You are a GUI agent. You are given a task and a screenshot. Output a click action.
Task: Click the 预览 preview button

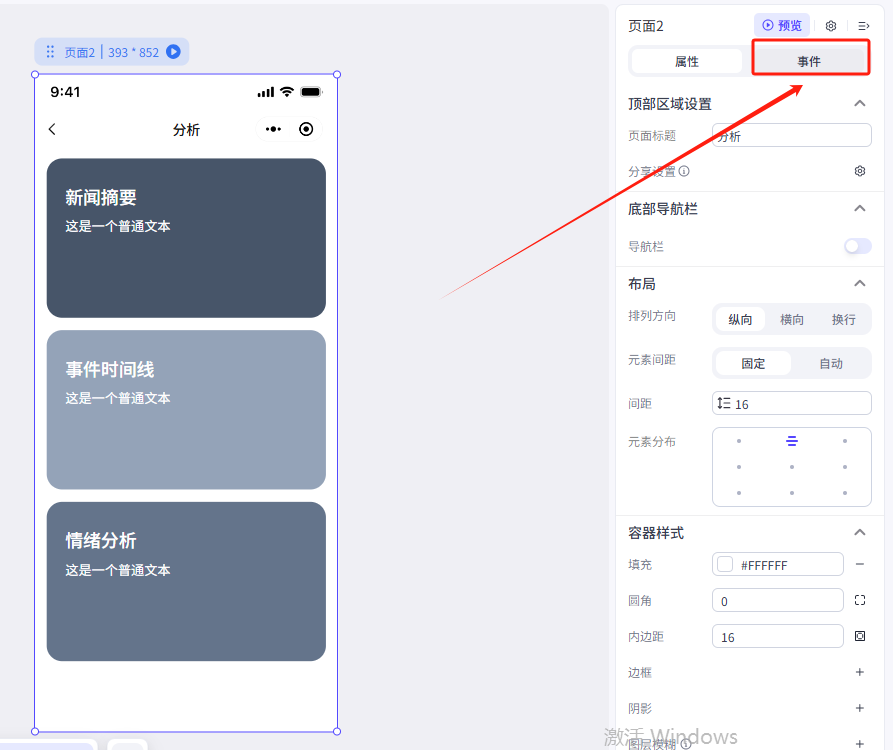(x=781, y=26)
